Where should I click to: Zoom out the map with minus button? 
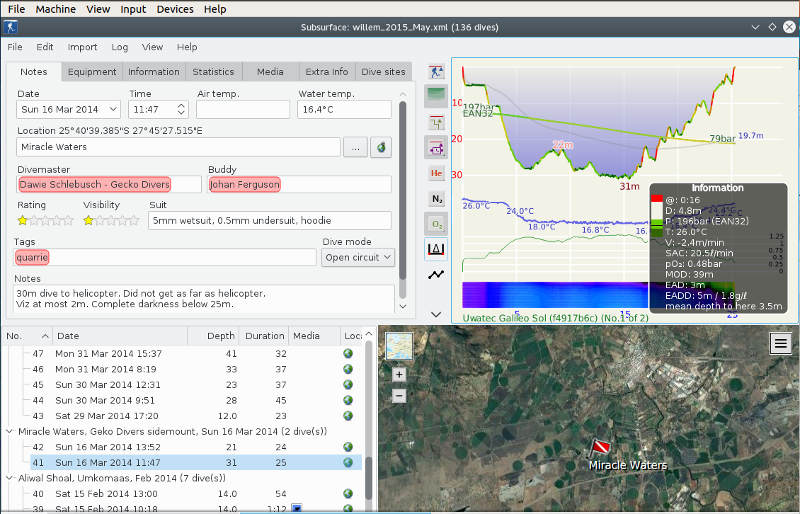point(399,395)
